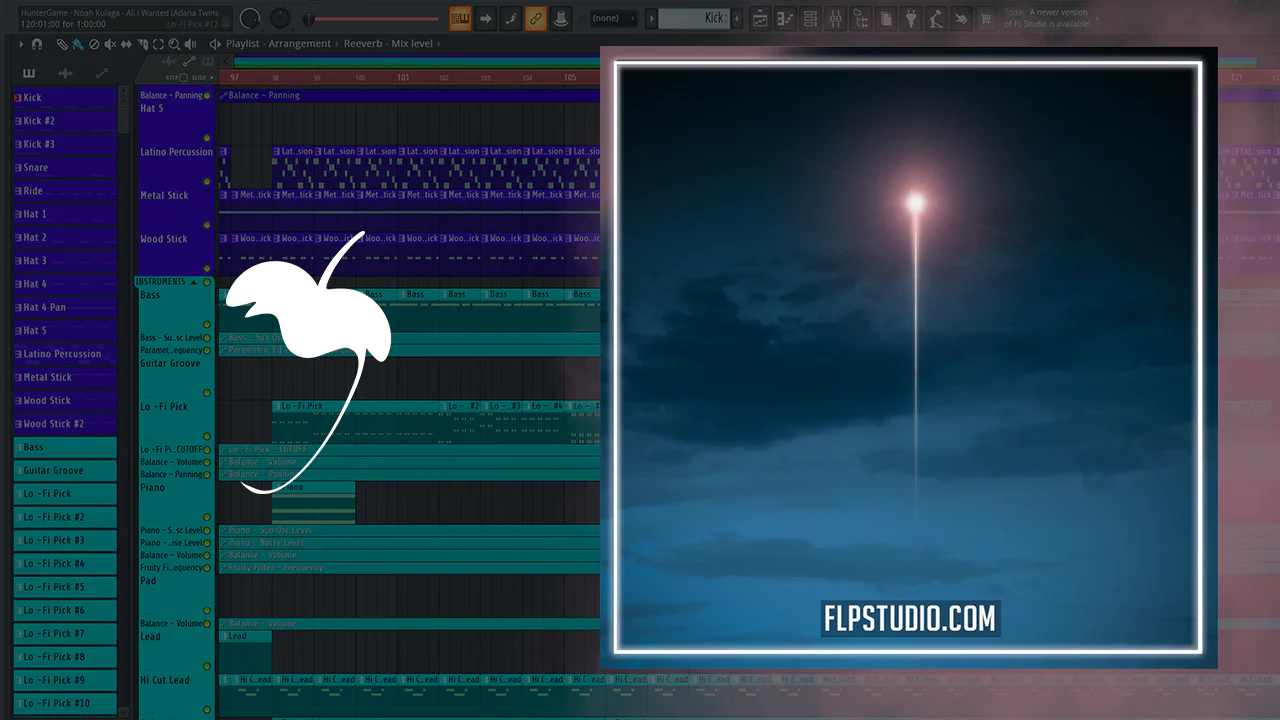The image size is (1280, 720).
Task: Open the Playlist view icon
Action: coord(760,18)
